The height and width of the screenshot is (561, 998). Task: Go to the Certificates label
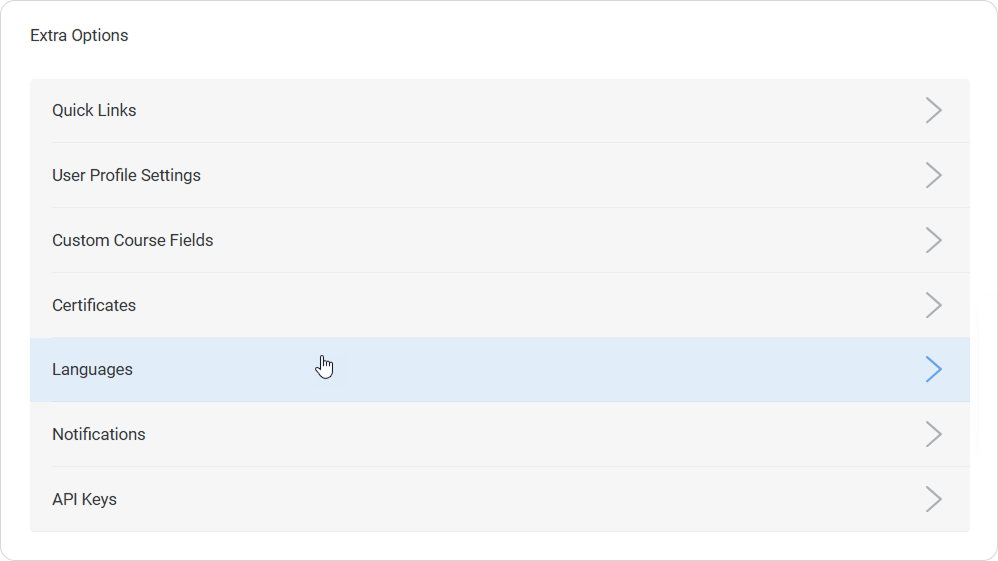tap(94, 305)
